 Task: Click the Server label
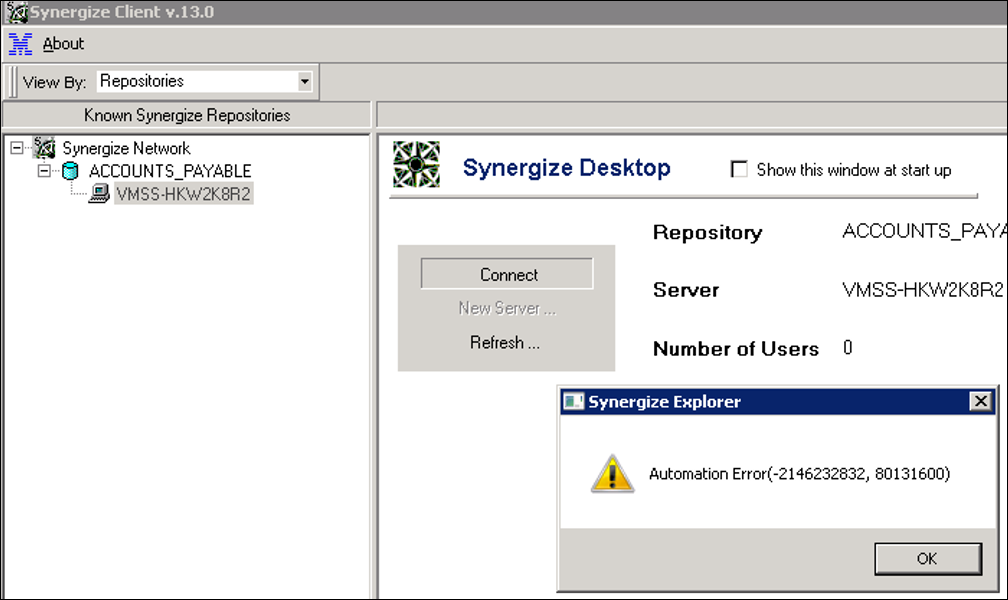coord(686,290)
